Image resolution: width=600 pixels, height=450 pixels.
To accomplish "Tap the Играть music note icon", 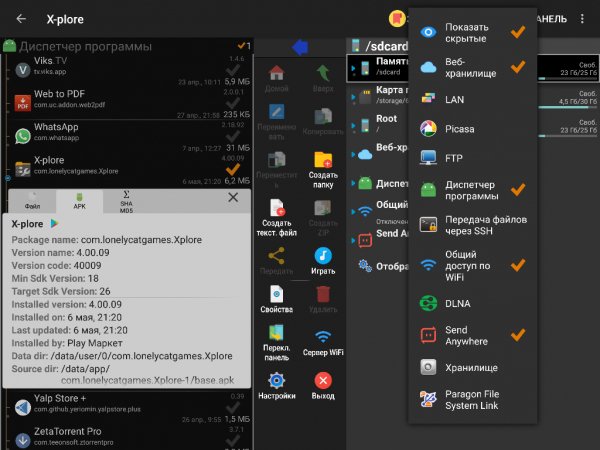I will (323, 256).
